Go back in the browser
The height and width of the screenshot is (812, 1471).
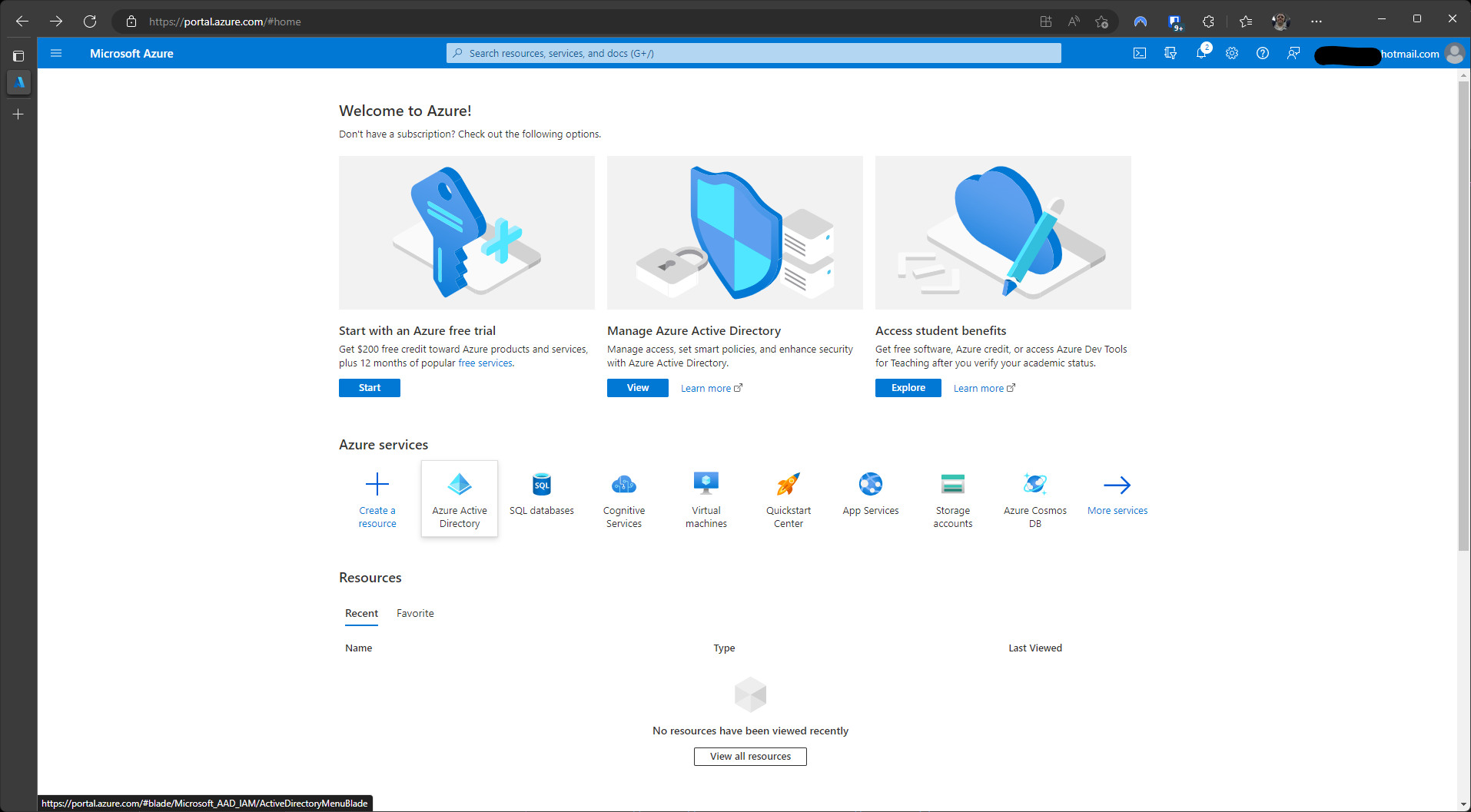(22, 22)
